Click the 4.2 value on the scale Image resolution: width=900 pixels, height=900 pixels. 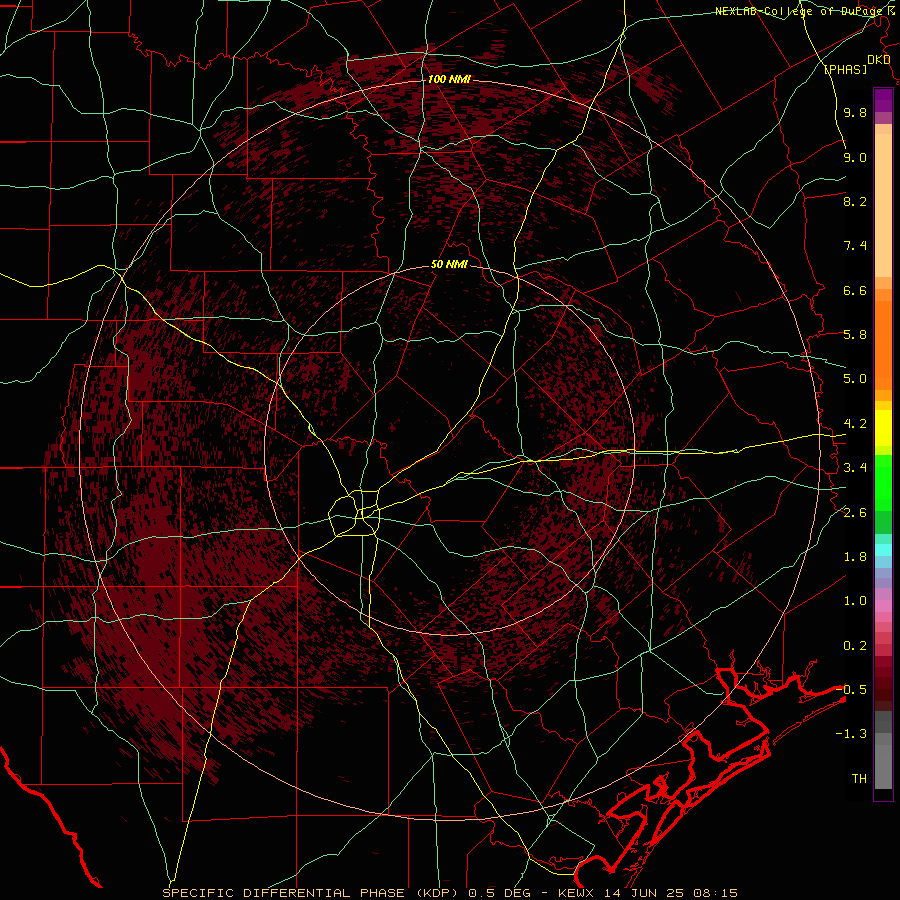click(855, 424)
